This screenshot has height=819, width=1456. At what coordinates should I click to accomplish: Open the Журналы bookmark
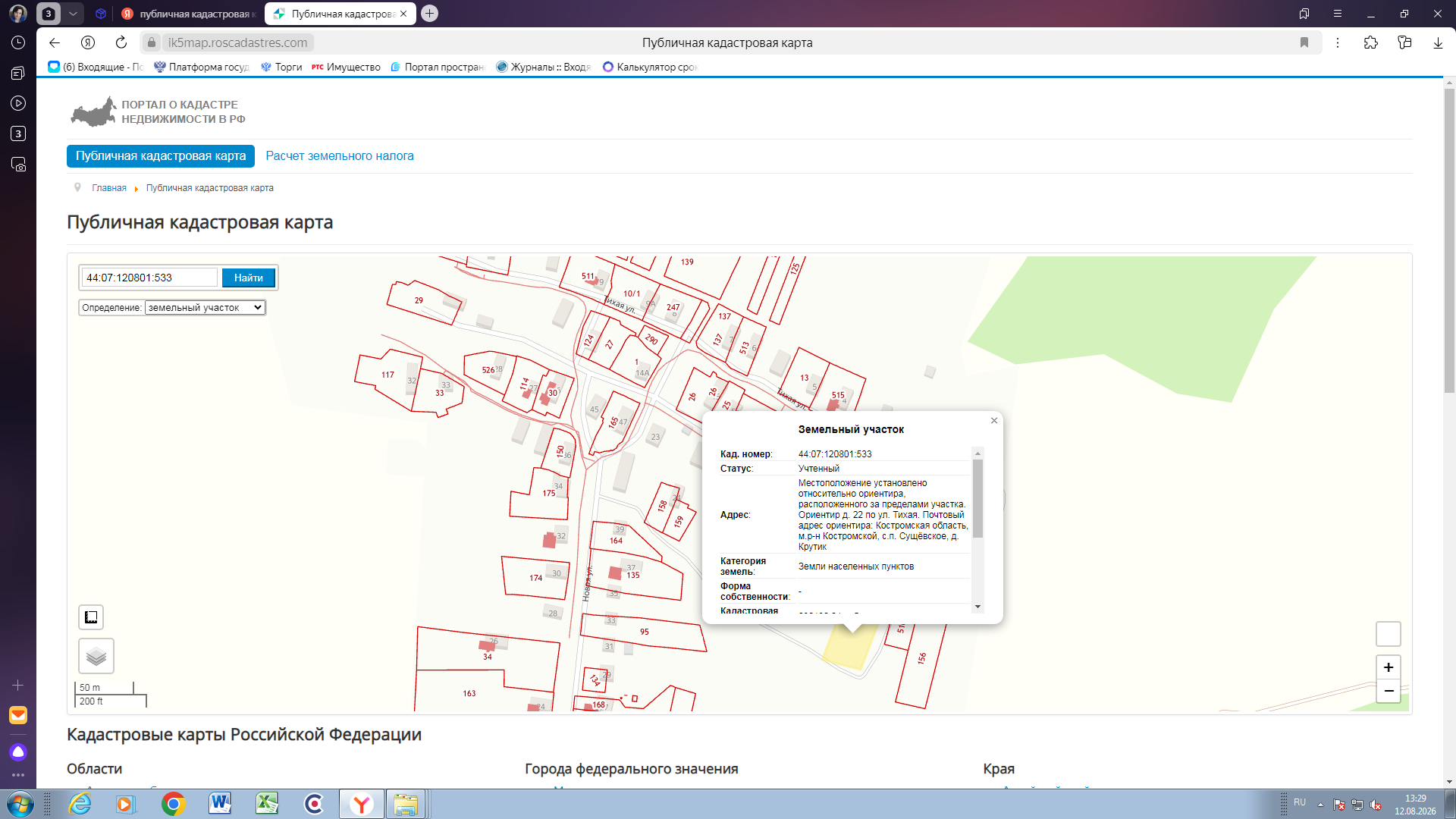[543, 67]
